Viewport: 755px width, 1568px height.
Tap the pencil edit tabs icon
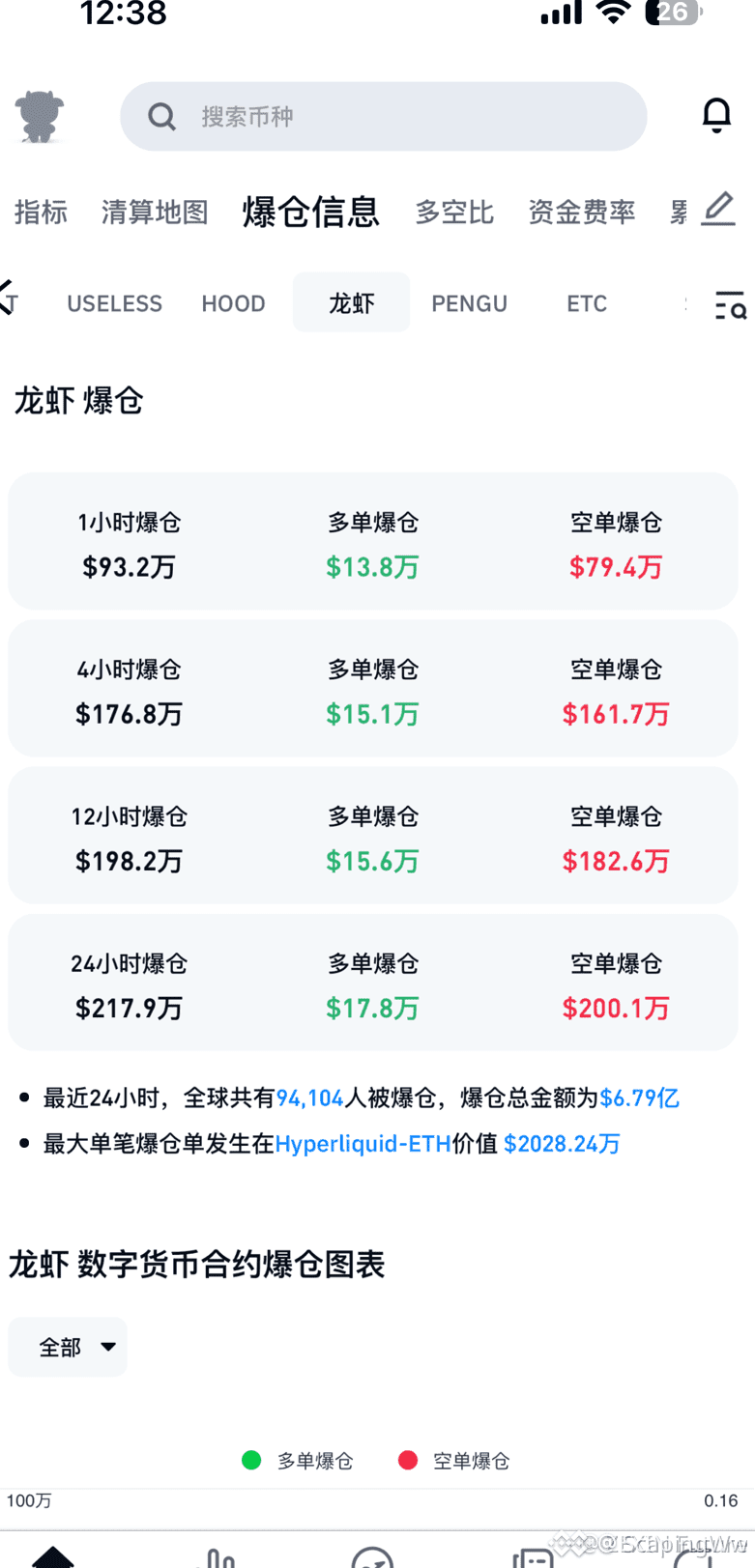click(718, 210)
